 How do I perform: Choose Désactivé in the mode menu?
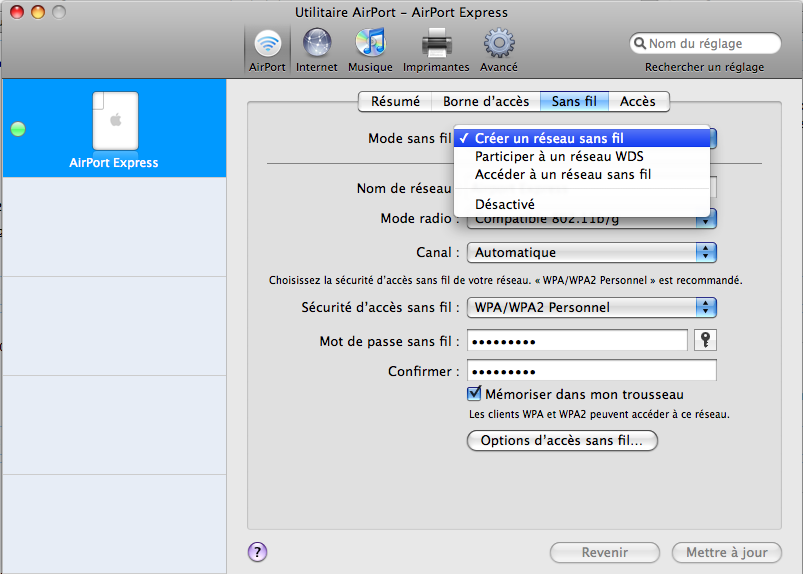point(582,204)
